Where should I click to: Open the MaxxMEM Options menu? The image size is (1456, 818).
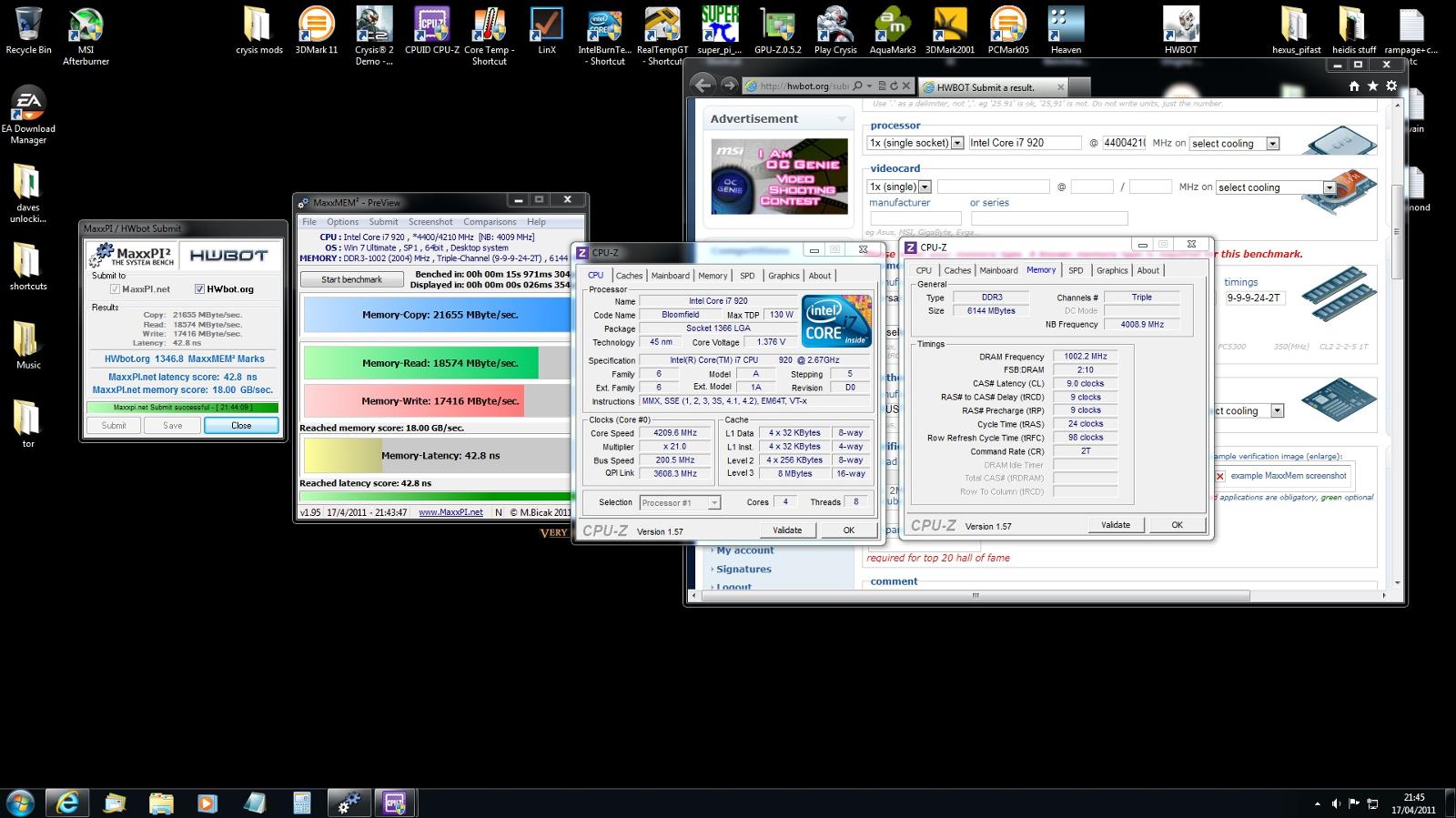point(342,222)
